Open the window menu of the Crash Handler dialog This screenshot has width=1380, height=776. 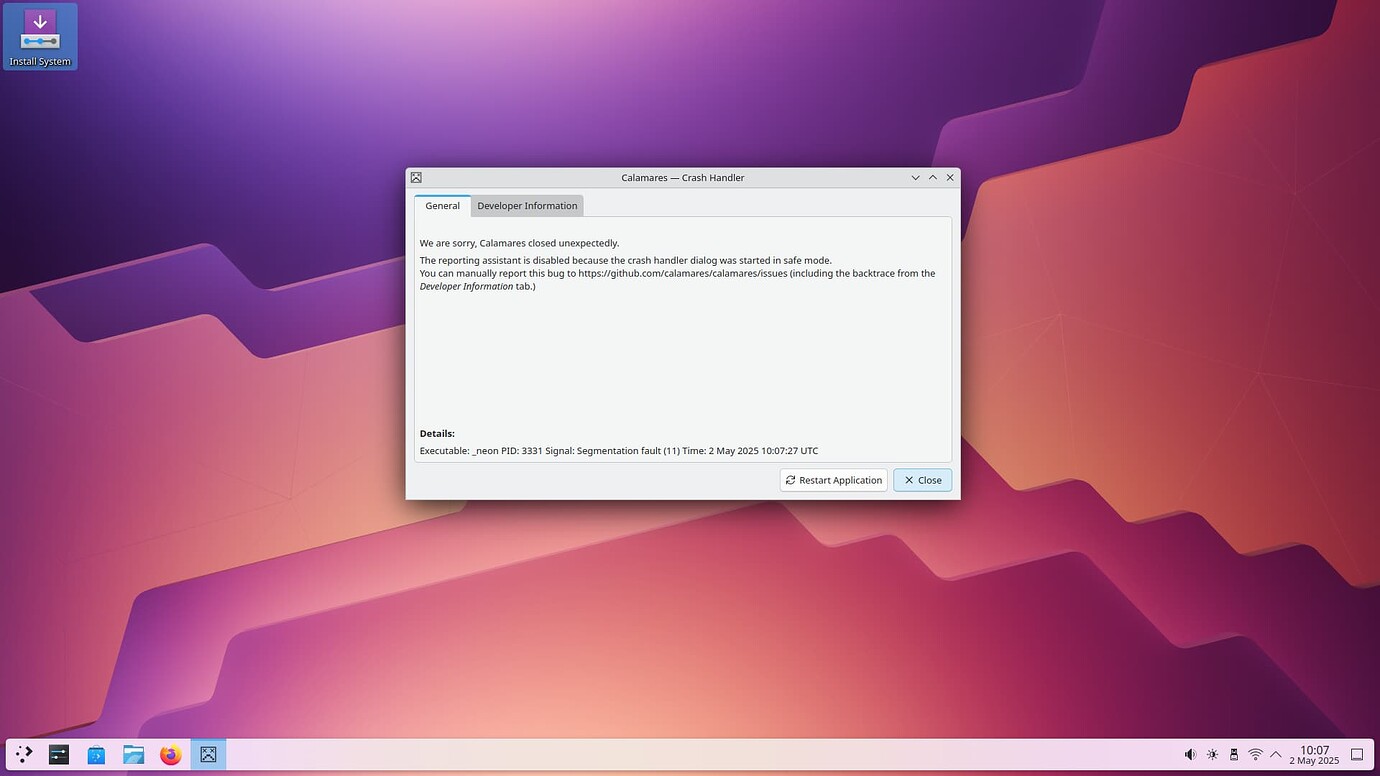pos(416,177)
